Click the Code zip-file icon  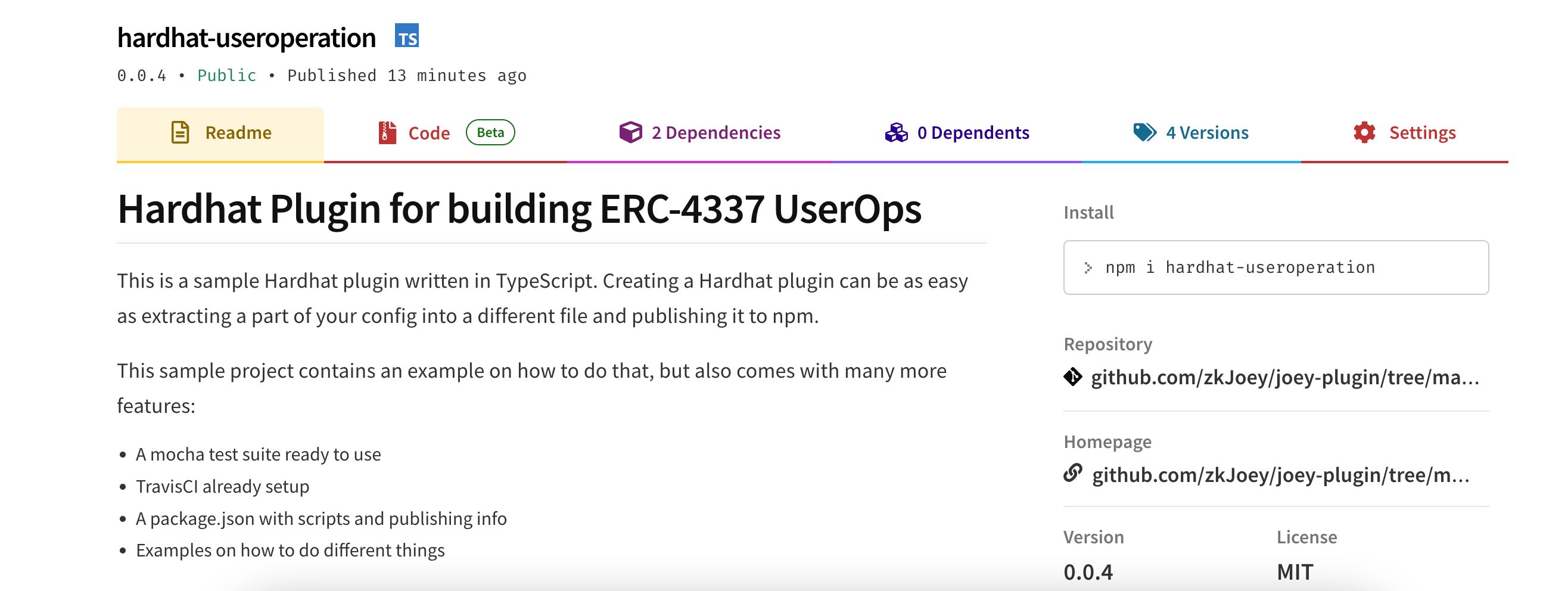tap(387, 132)
